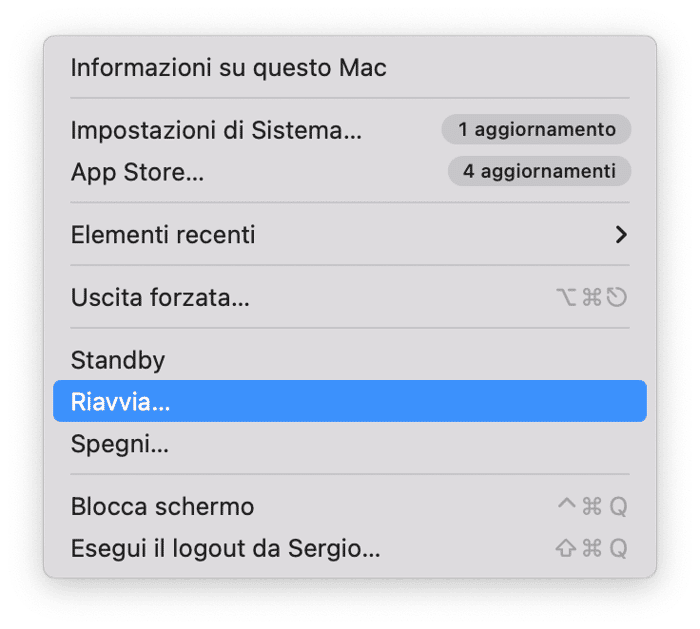Expand Elementi recenti via its chevron arrow

(x=621, y=235)
